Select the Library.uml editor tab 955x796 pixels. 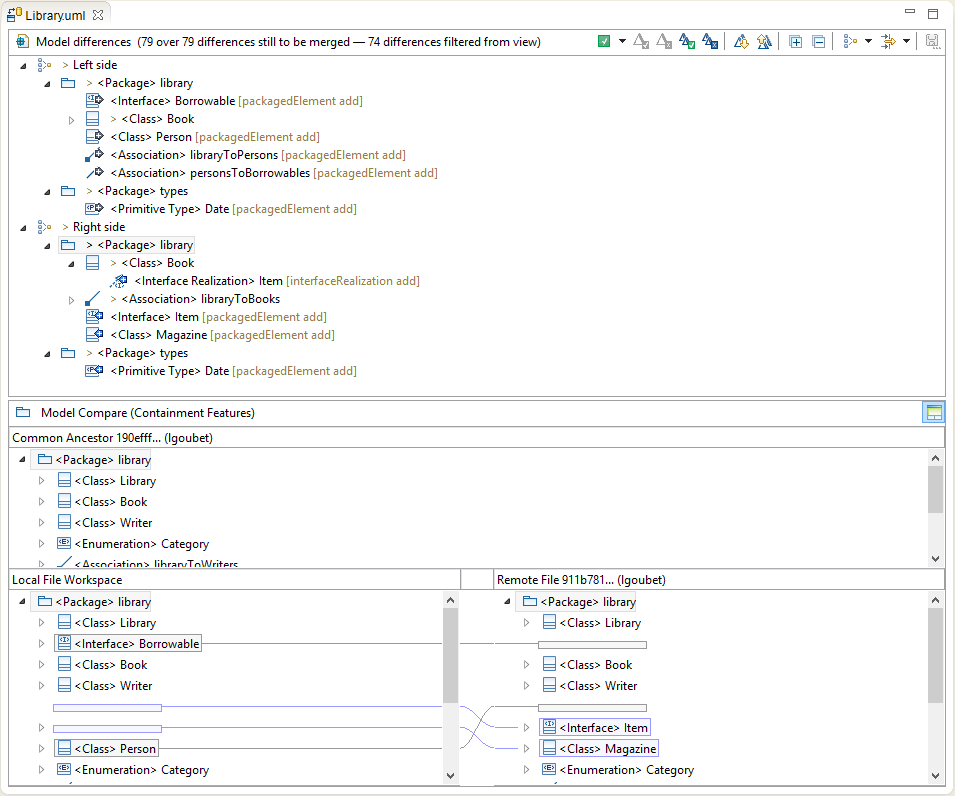pyautogui.click(x=56, y=14)
